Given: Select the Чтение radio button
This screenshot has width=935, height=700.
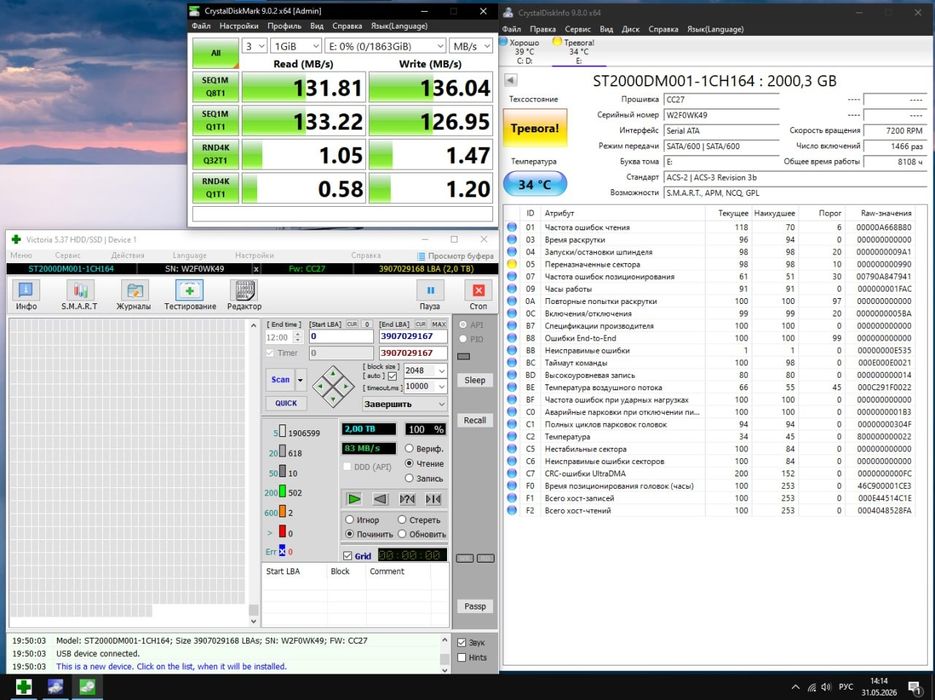Looking at the screenshot, I should pos(409,463).
